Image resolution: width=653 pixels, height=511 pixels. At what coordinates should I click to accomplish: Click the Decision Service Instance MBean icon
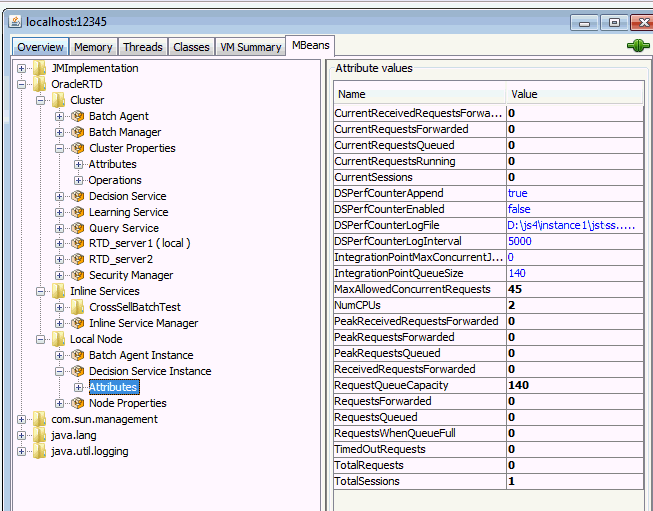click(x=77, y=371)
